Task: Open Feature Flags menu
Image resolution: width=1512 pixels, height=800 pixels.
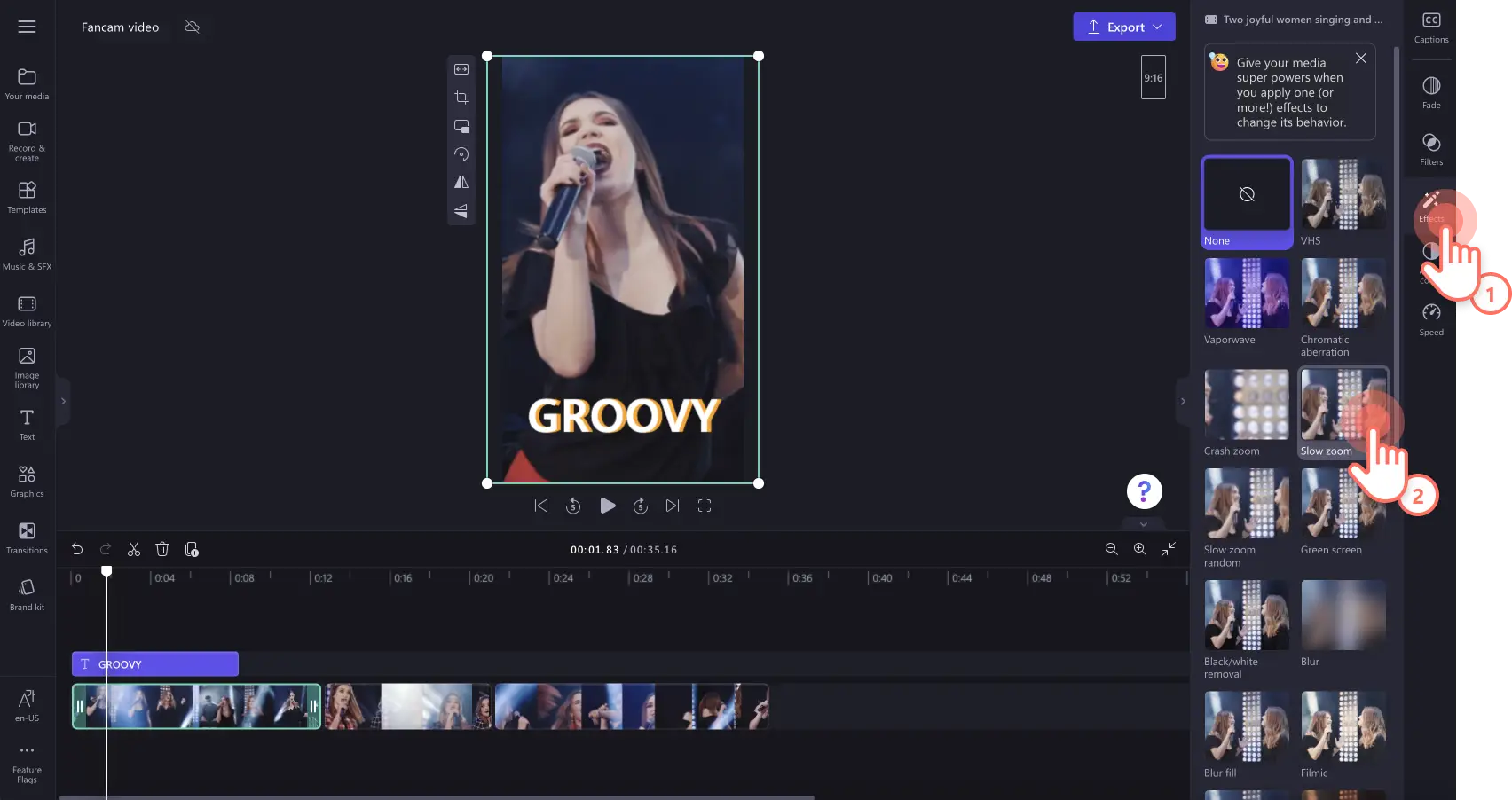Action: 28,764
